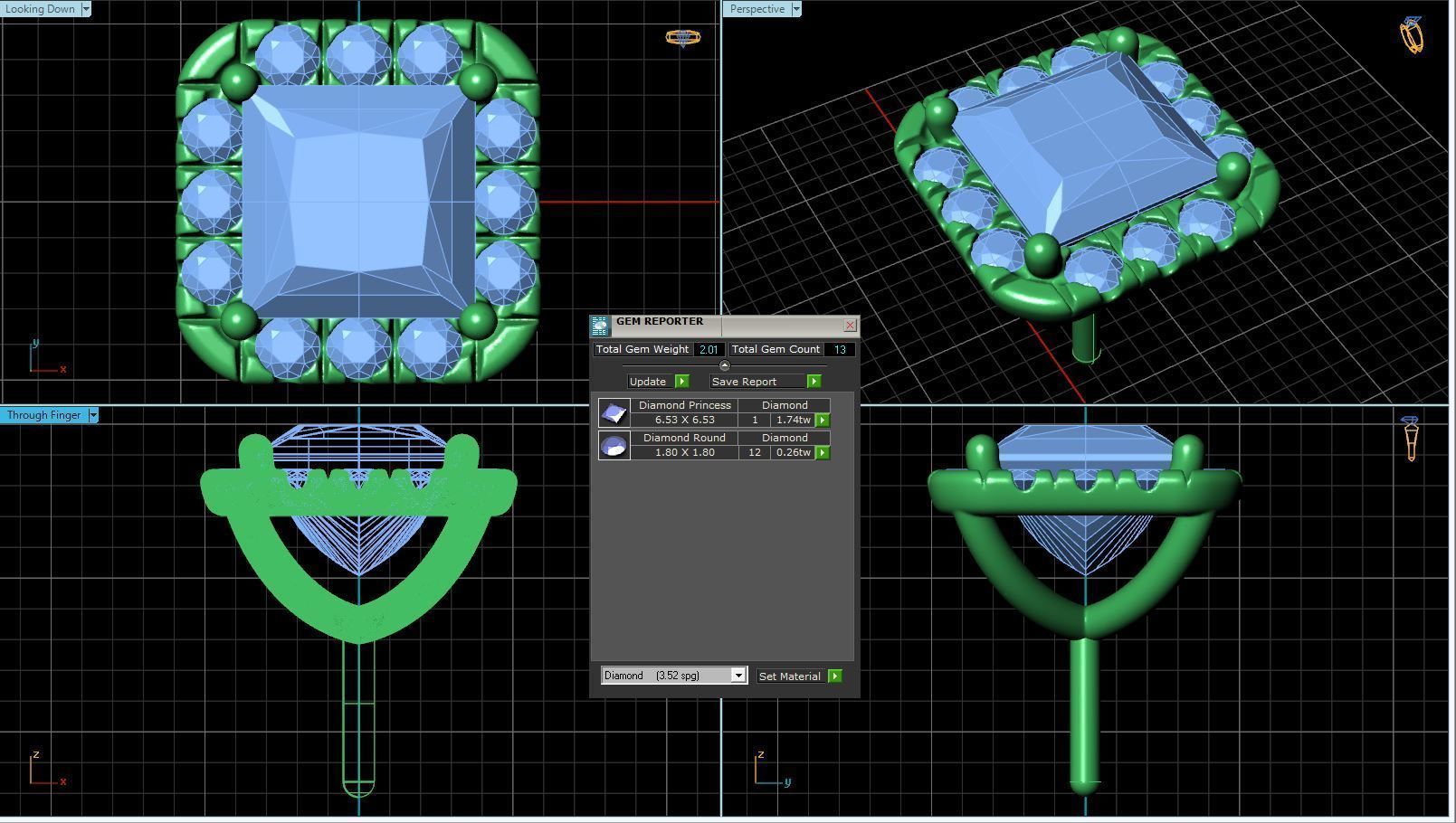The height and width of the screenshot is (823, 1456).
Task: Click the '6.53 X 6.53' size cell
Action: (685, 420)
